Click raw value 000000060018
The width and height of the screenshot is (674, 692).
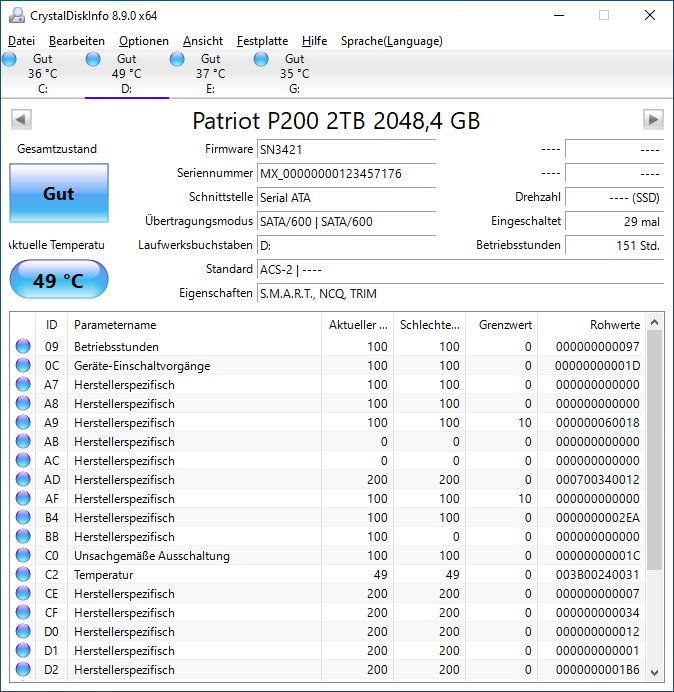(x=598, y=423)
